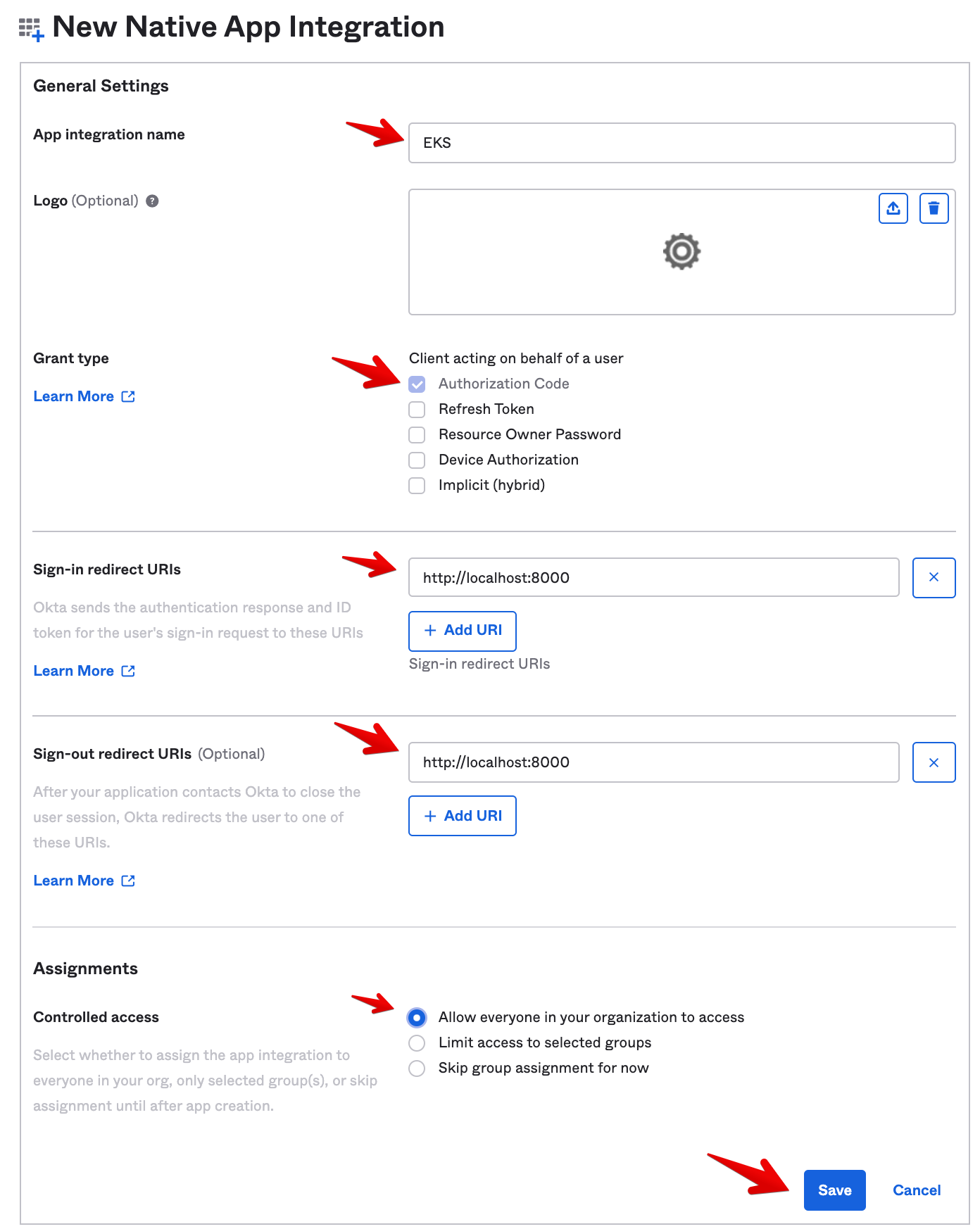Click Cancel to discard the integration
The width and height of the screenshot is (980, 1229).
coord(916,1190)
